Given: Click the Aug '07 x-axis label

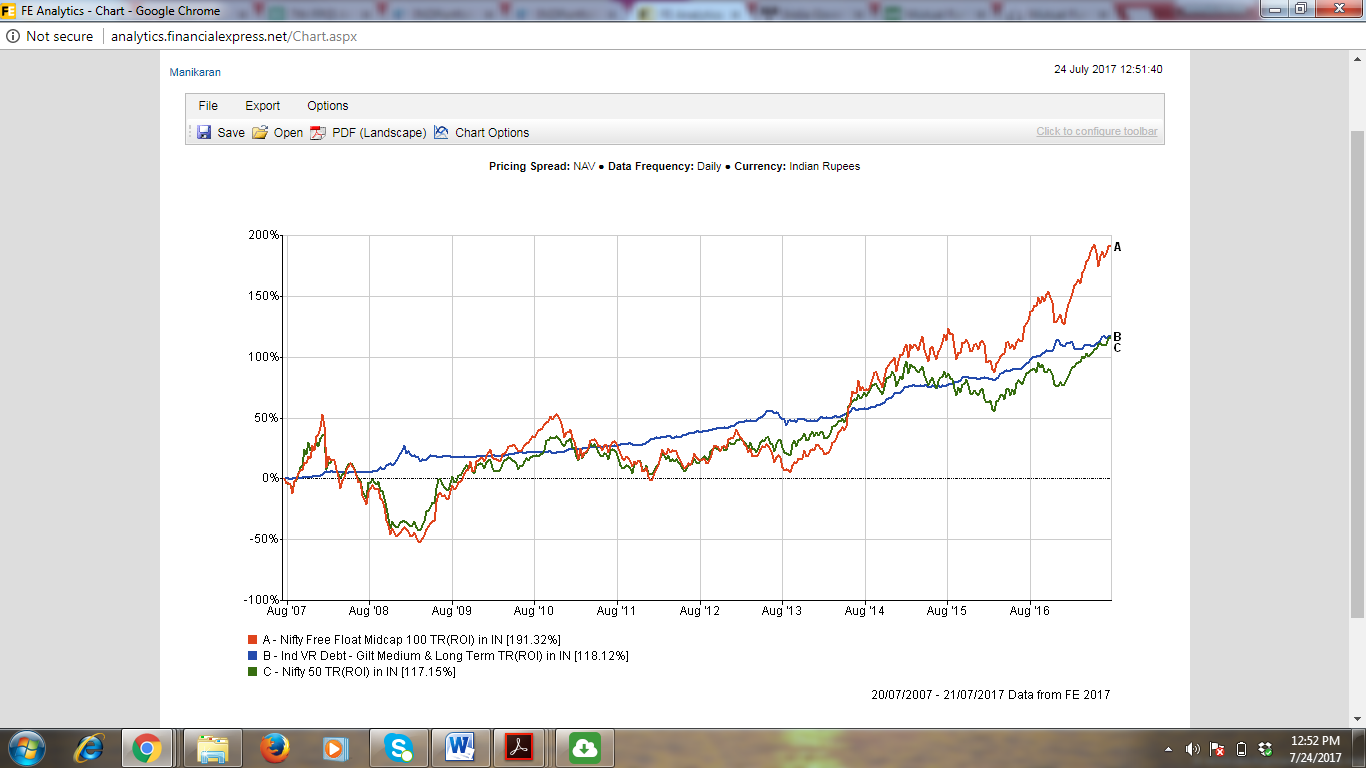Looking at the screenshot, I should click(286, 610).
